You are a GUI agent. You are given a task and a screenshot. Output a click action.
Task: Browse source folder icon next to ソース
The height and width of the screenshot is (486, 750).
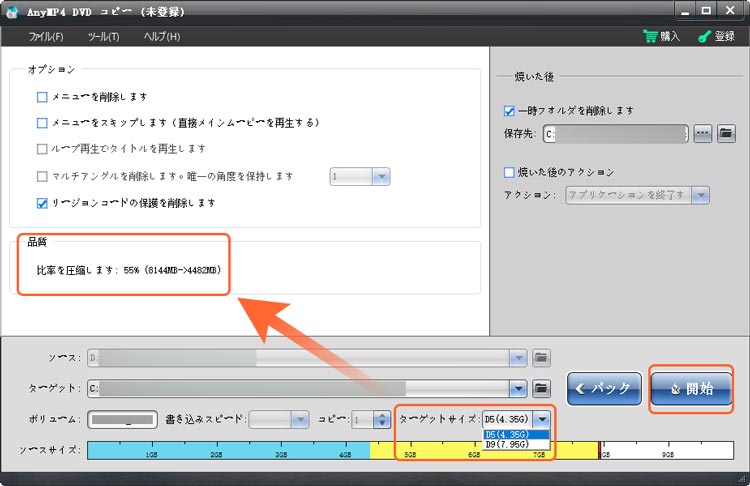coord(541,358)
